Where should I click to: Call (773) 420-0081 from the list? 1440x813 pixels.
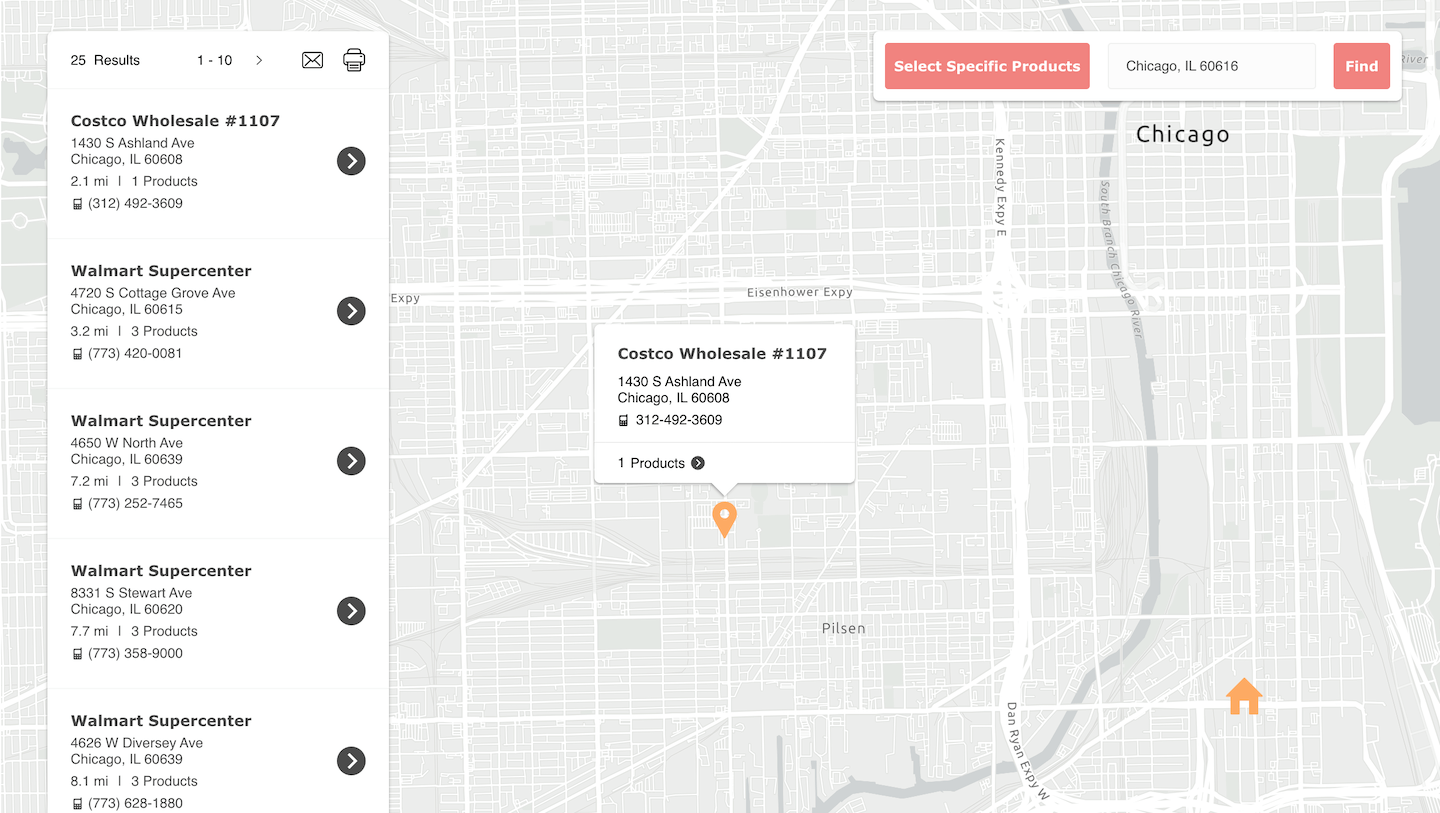pyautogui.click(x=135, y=354)
